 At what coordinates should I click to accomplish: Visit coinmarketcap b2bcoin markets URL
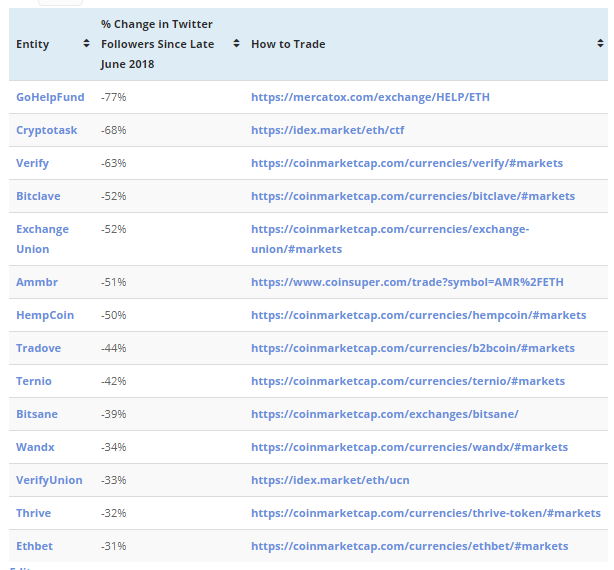[x=413, y=348]
